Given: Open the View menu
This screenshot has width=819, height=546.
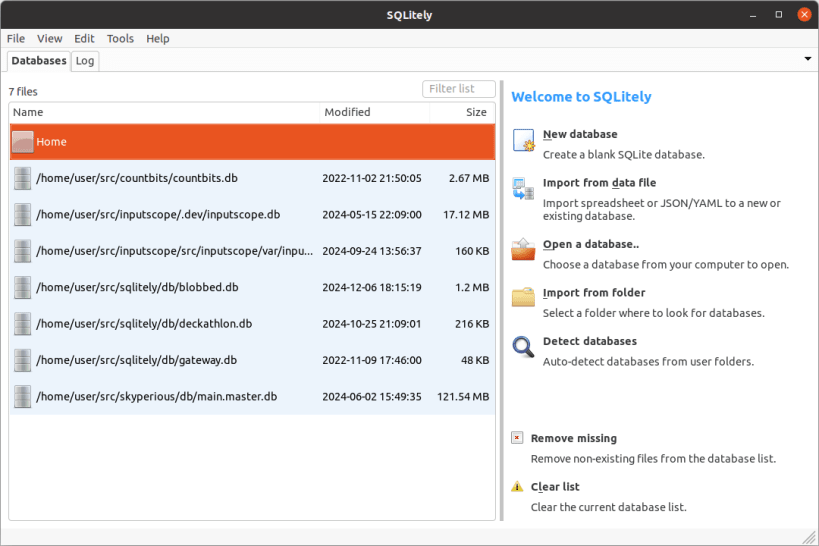Looking at the screenshot, I should pos(50,39).
